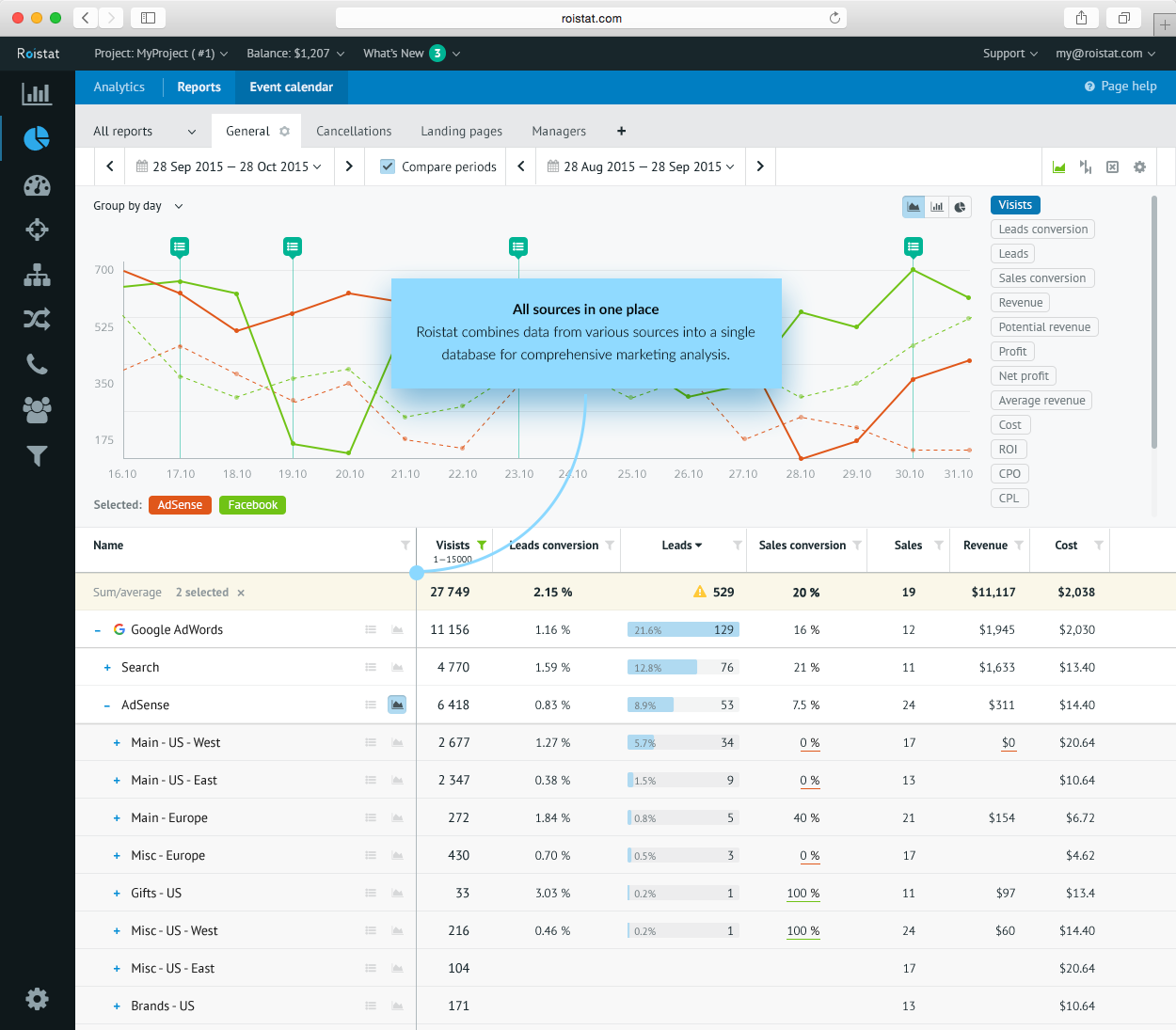Switch chart to area view
1176x1030 pixels.
[914, 207]
